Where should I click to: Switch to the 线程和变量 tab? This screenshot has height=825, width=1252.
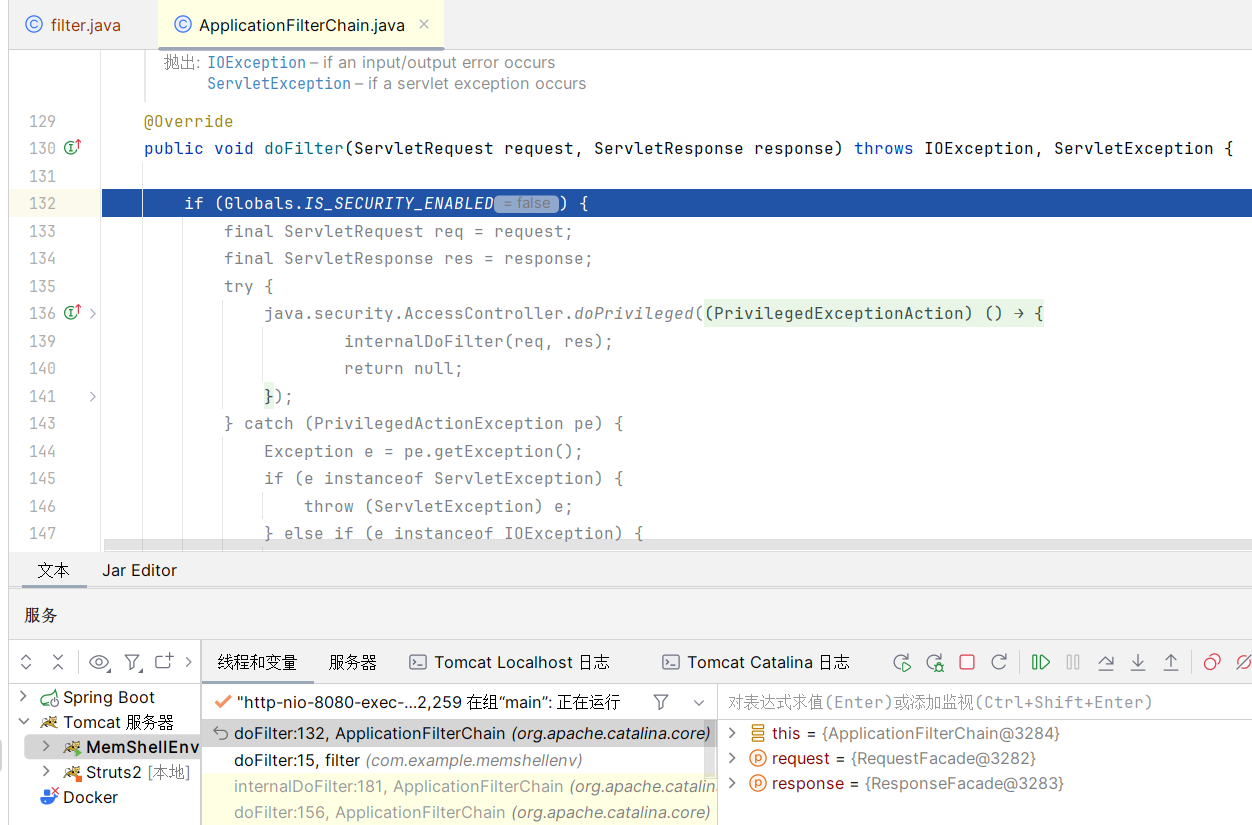tap(257, 662)
